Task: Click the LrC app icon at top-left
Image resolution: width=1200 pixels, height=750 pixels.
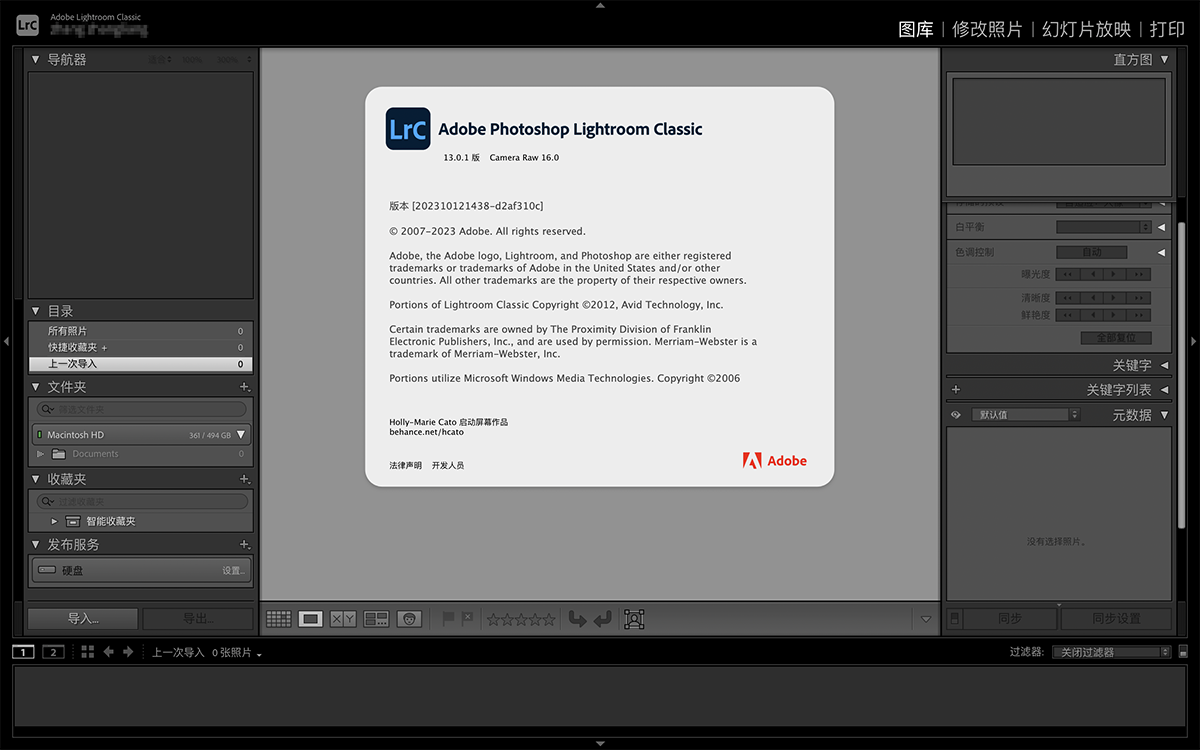Action: pyautogui.click(x=28, y=24)
